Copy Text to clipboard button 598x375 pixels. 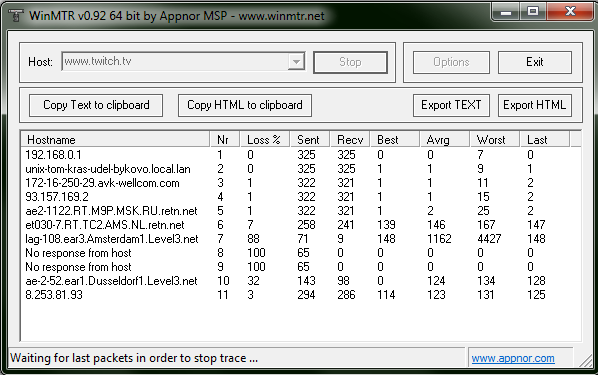tap(96, 105)
